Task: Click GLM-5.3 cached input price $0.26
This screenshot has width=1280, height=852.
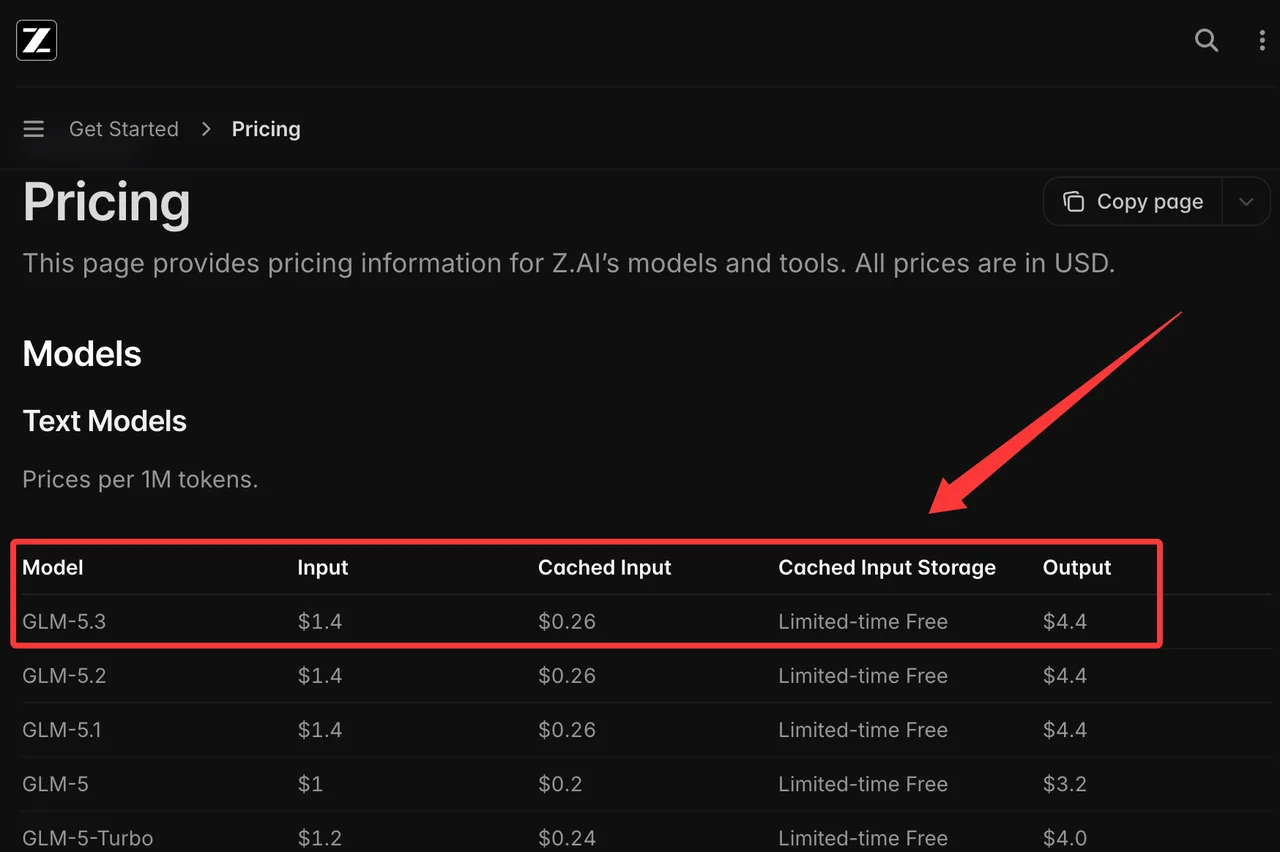Action: tap(567, 622)
